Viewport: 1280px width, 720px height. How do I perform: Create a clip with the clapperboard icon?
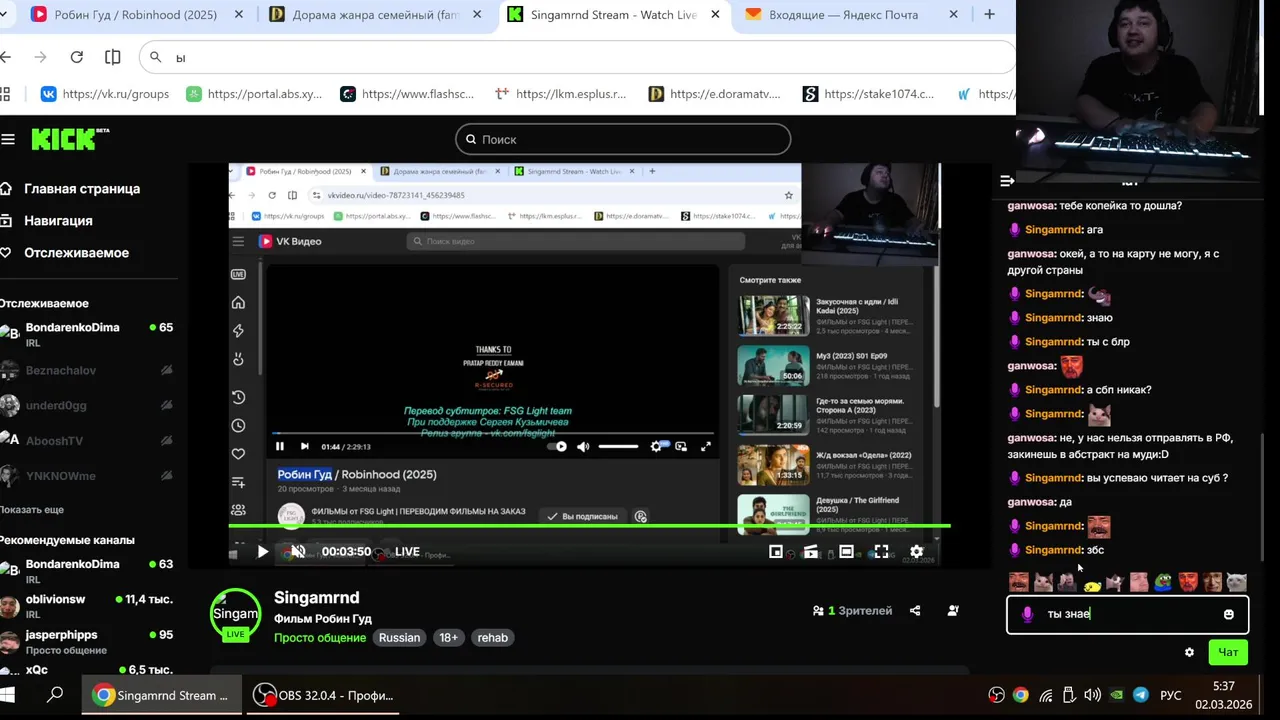pos(811,551)
